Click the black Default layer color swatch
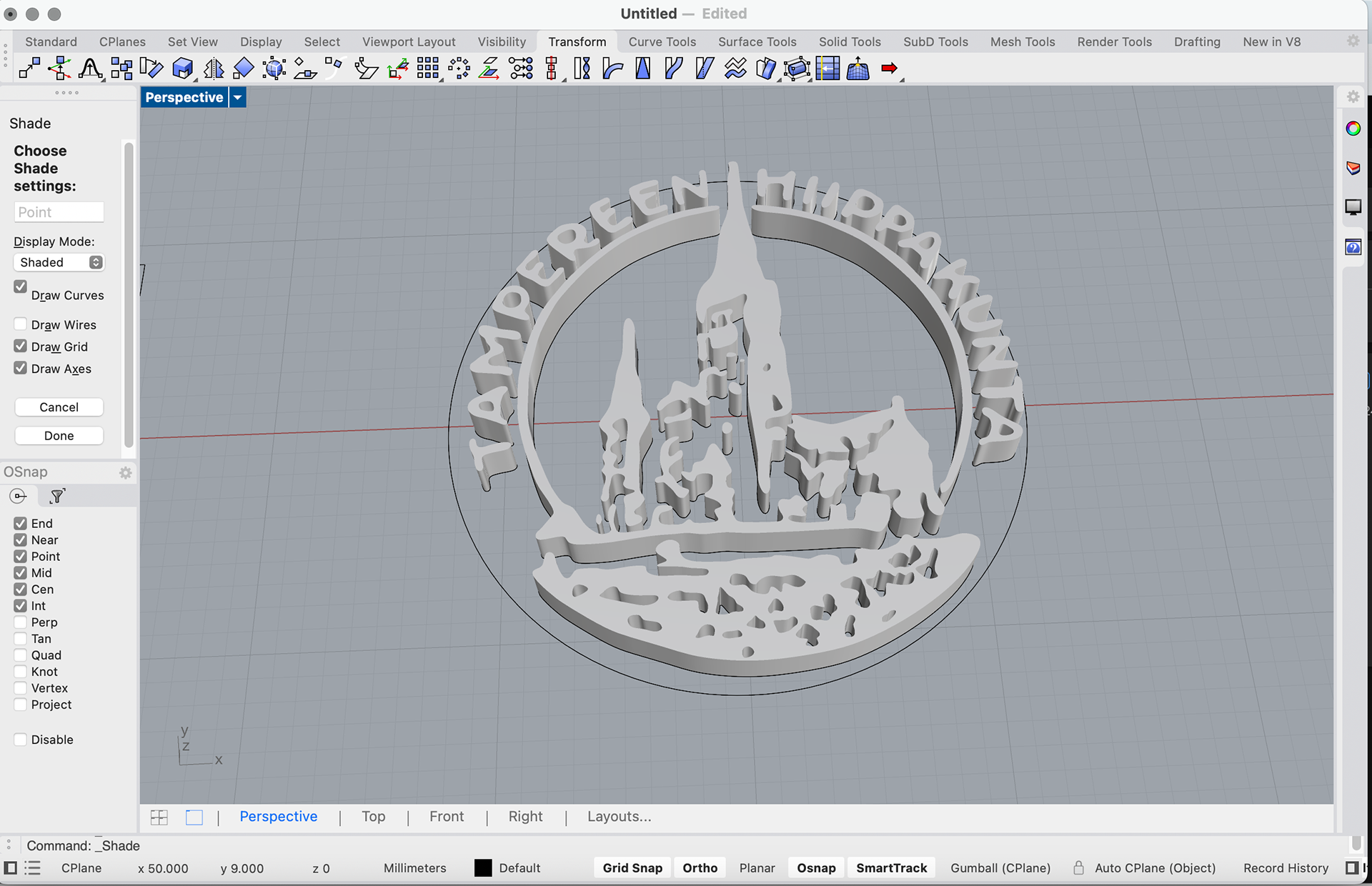This screenshot has width=1372, height=886. click(483, 868)
